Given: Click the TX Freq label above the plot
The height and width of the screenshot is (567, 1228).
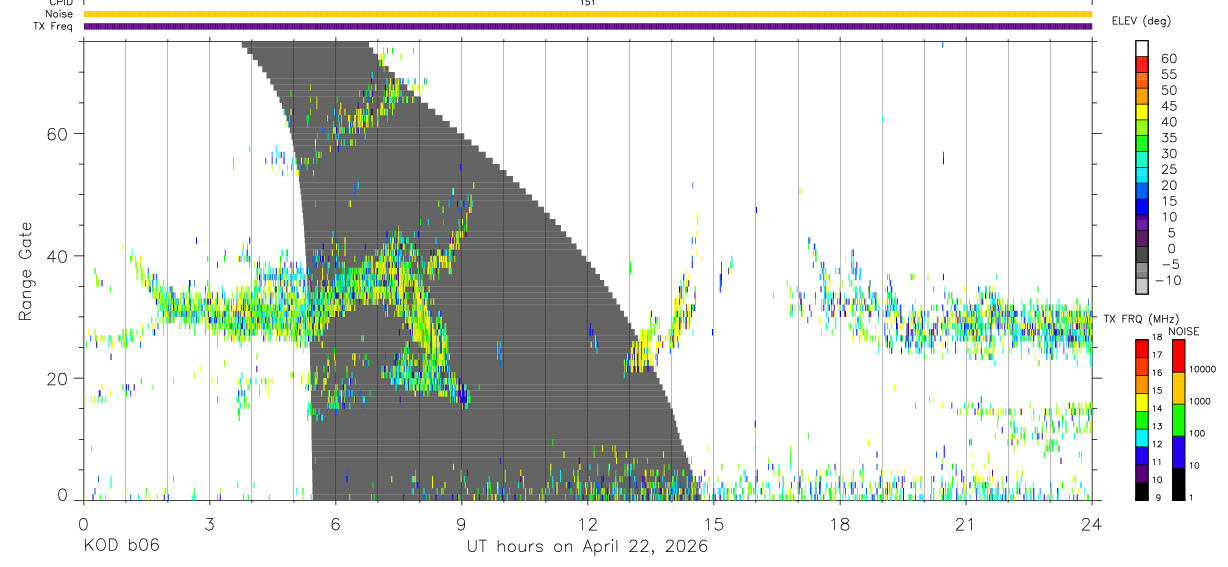Looking at the screenshot, I should point(55,26).
